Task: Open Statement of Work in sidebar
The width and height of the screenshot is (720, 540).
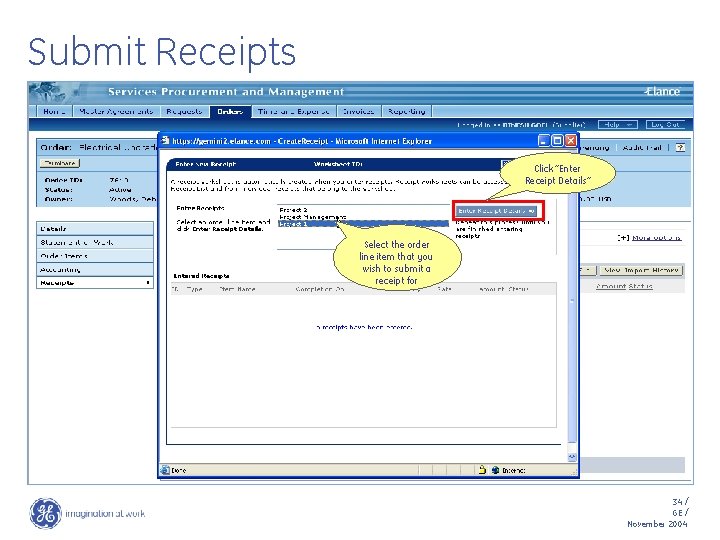Action: click(95, 242)
